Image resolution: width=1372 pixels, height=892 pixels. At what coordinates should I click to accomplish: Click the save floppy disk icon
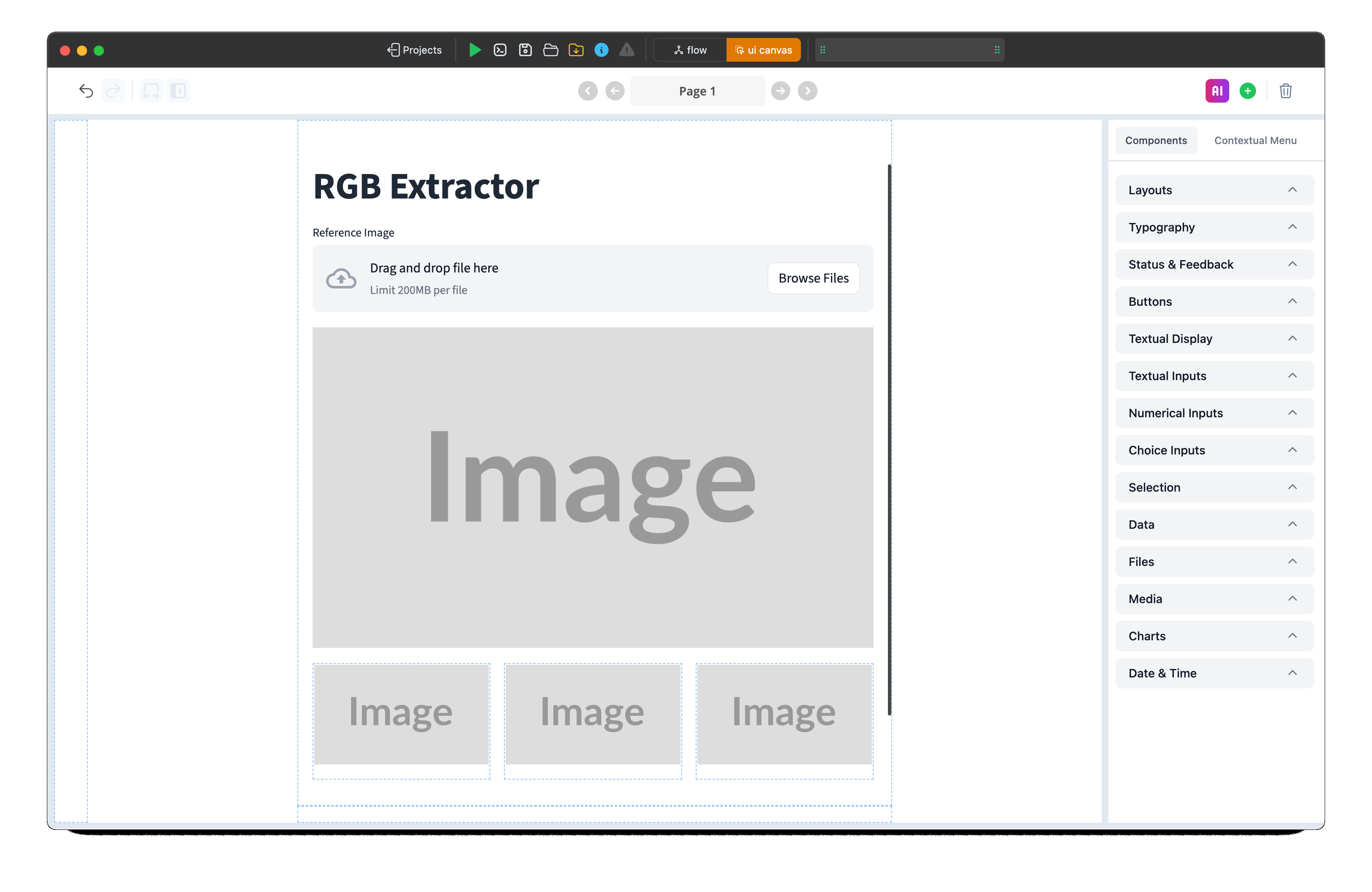click(x=525, y=50)
